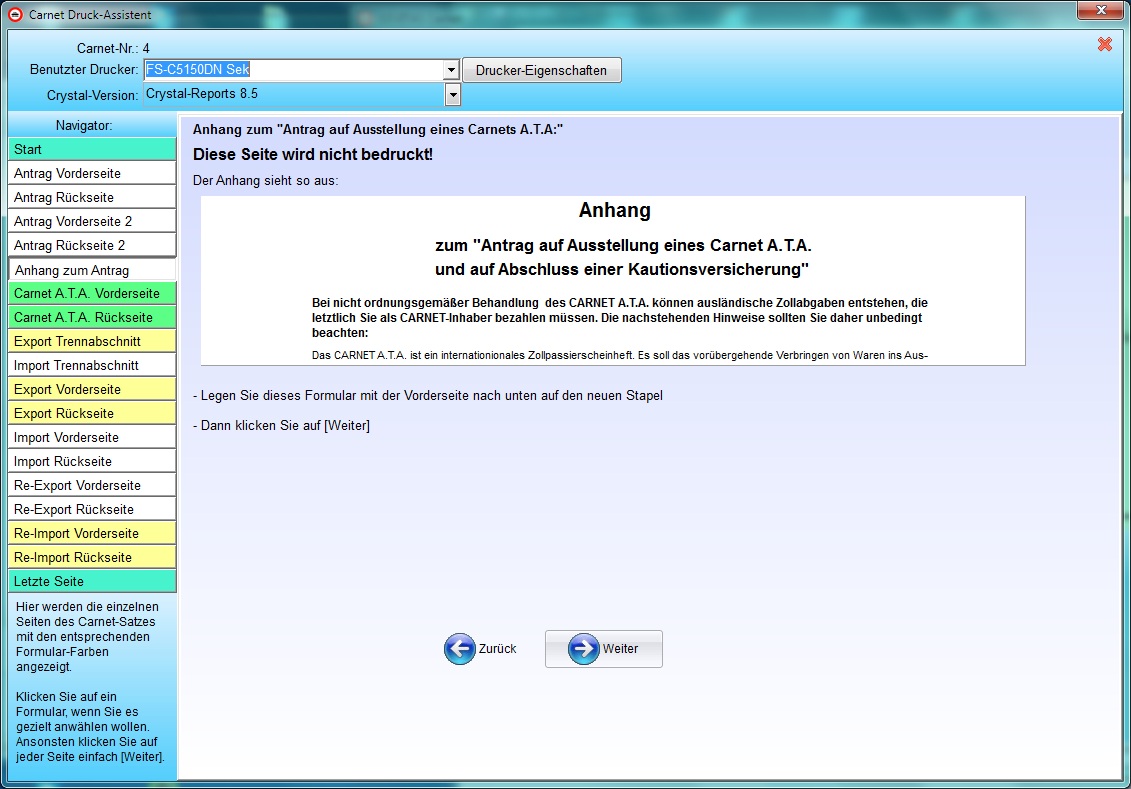Select the Antrag Rückseite 2 item
1131x789 pixels.
(x=92, y=245)
